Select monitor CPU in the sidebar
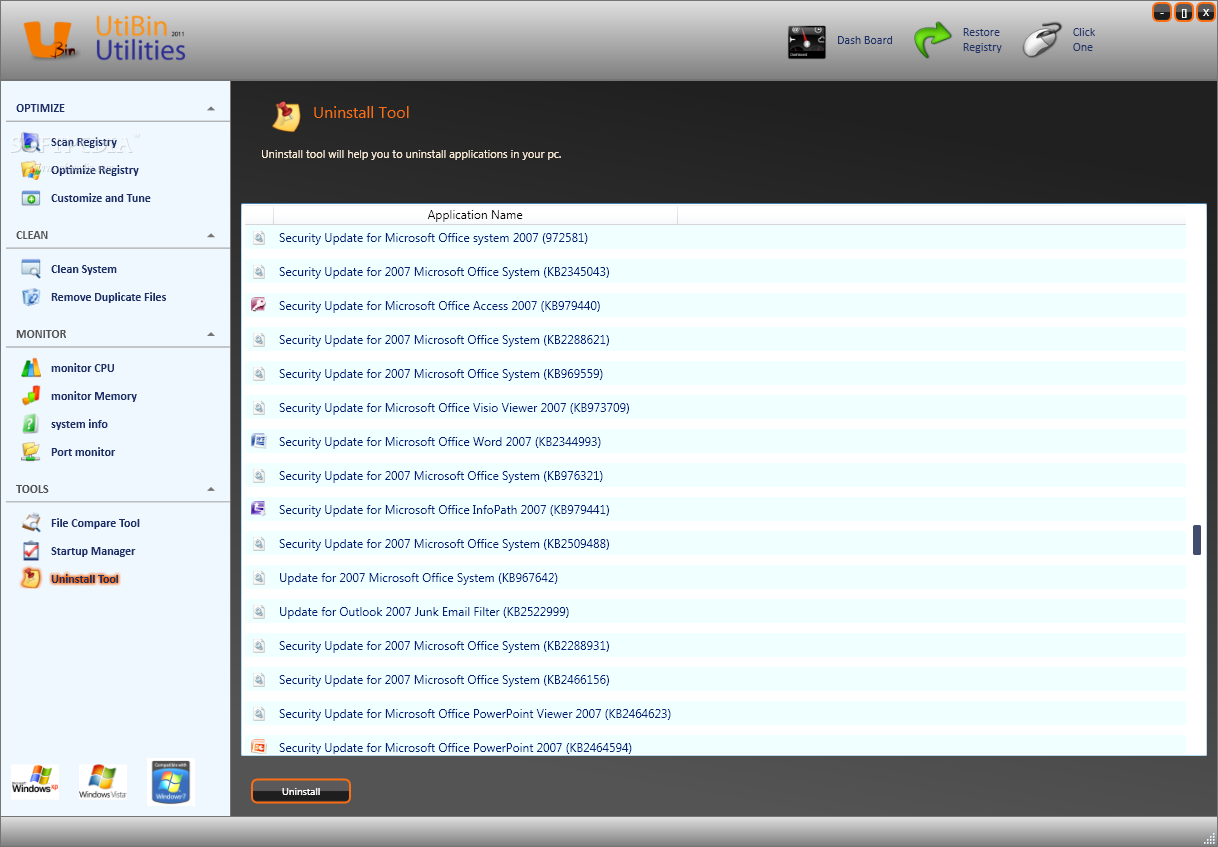The width and height of the screenshot is (1218, 847). (x=83, y=368)
